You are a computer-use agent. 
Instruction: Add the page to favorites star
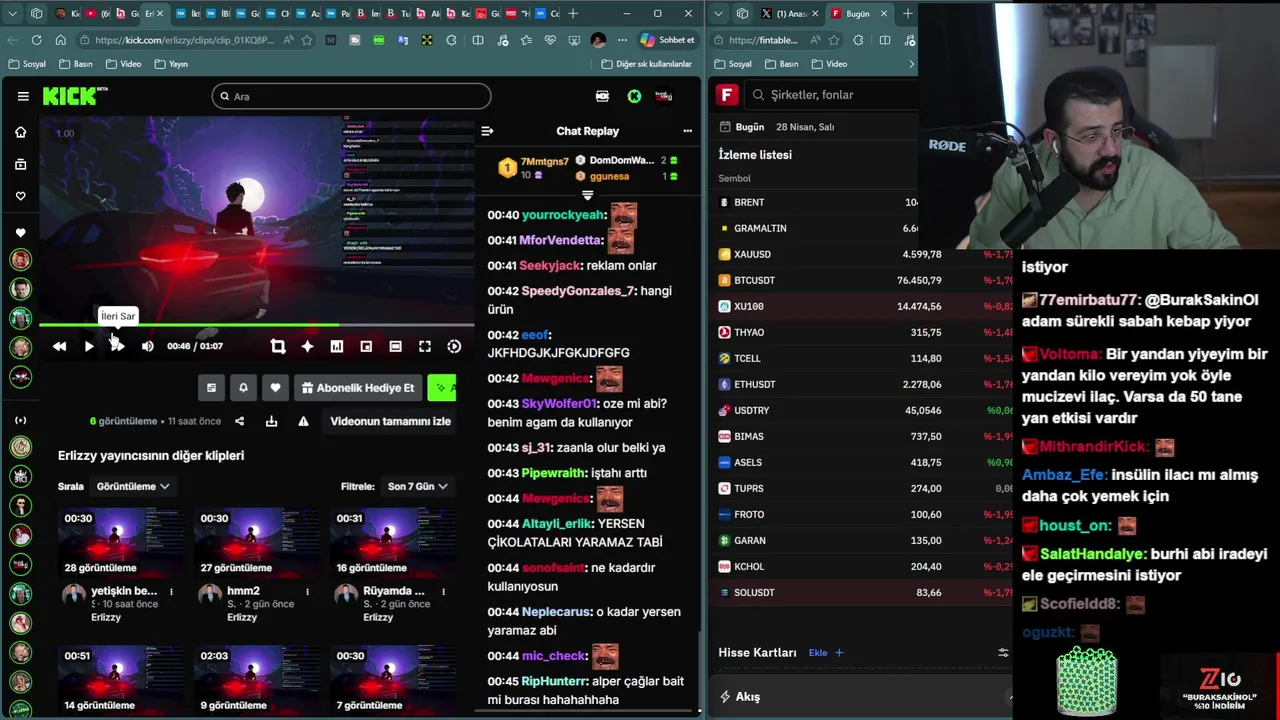307,40
